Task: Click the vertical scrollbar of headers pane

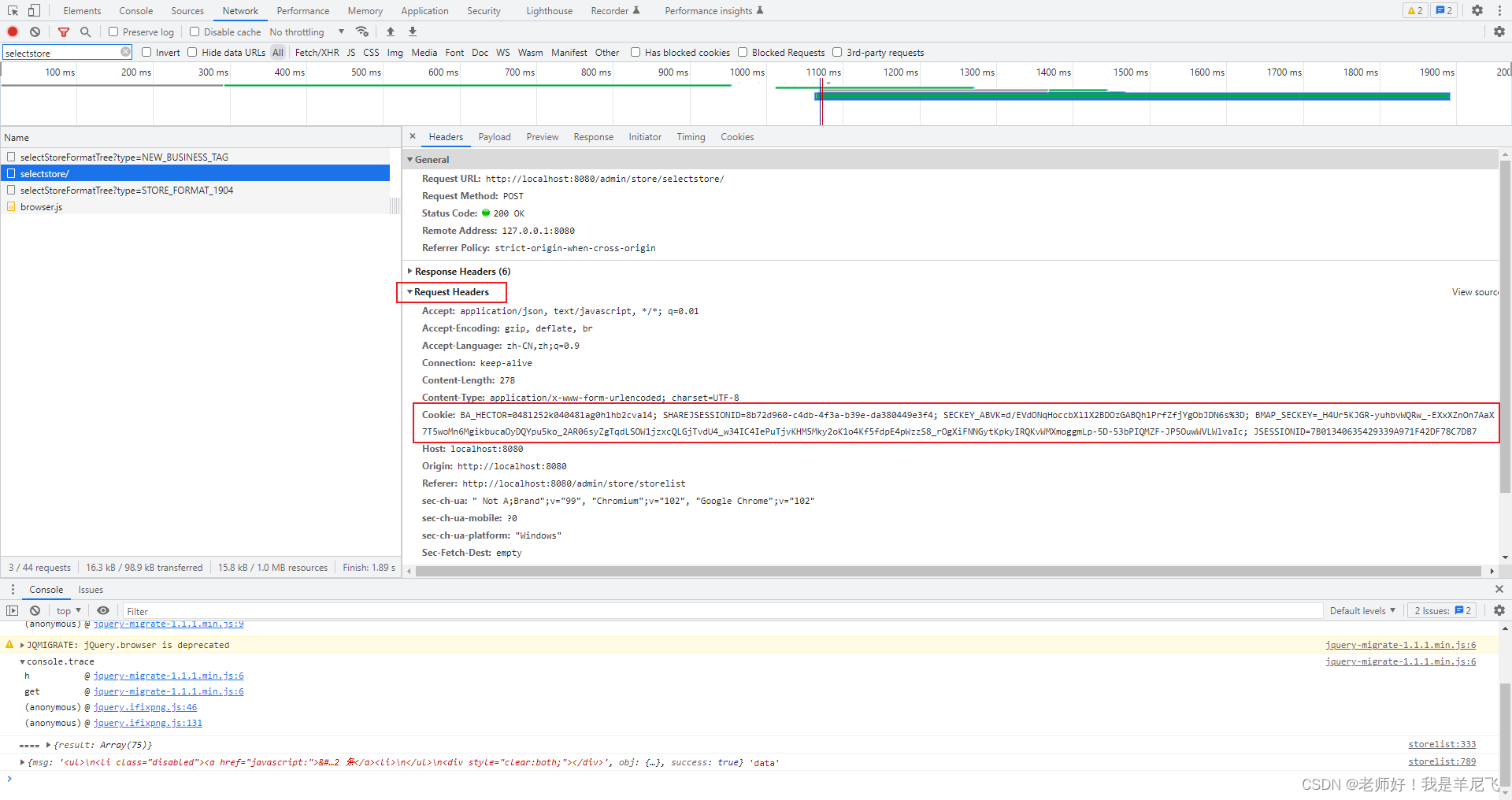Action: [1505, 327]
